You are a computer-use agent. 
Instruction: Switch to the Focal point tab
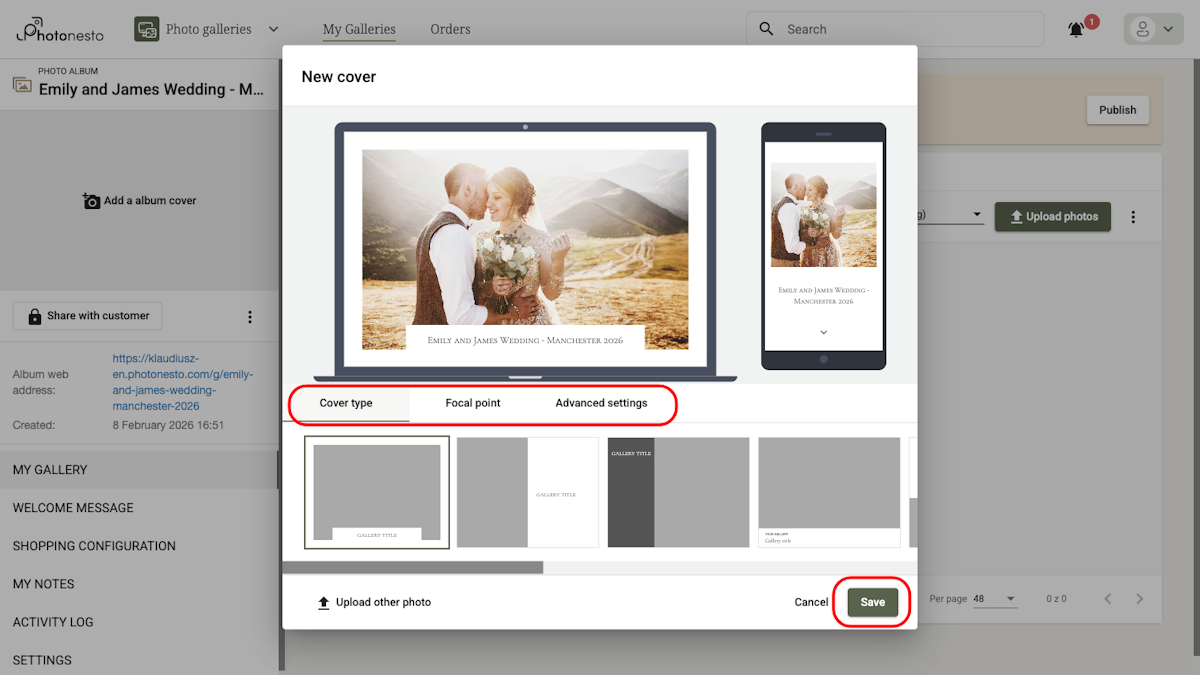coord(473,403)
